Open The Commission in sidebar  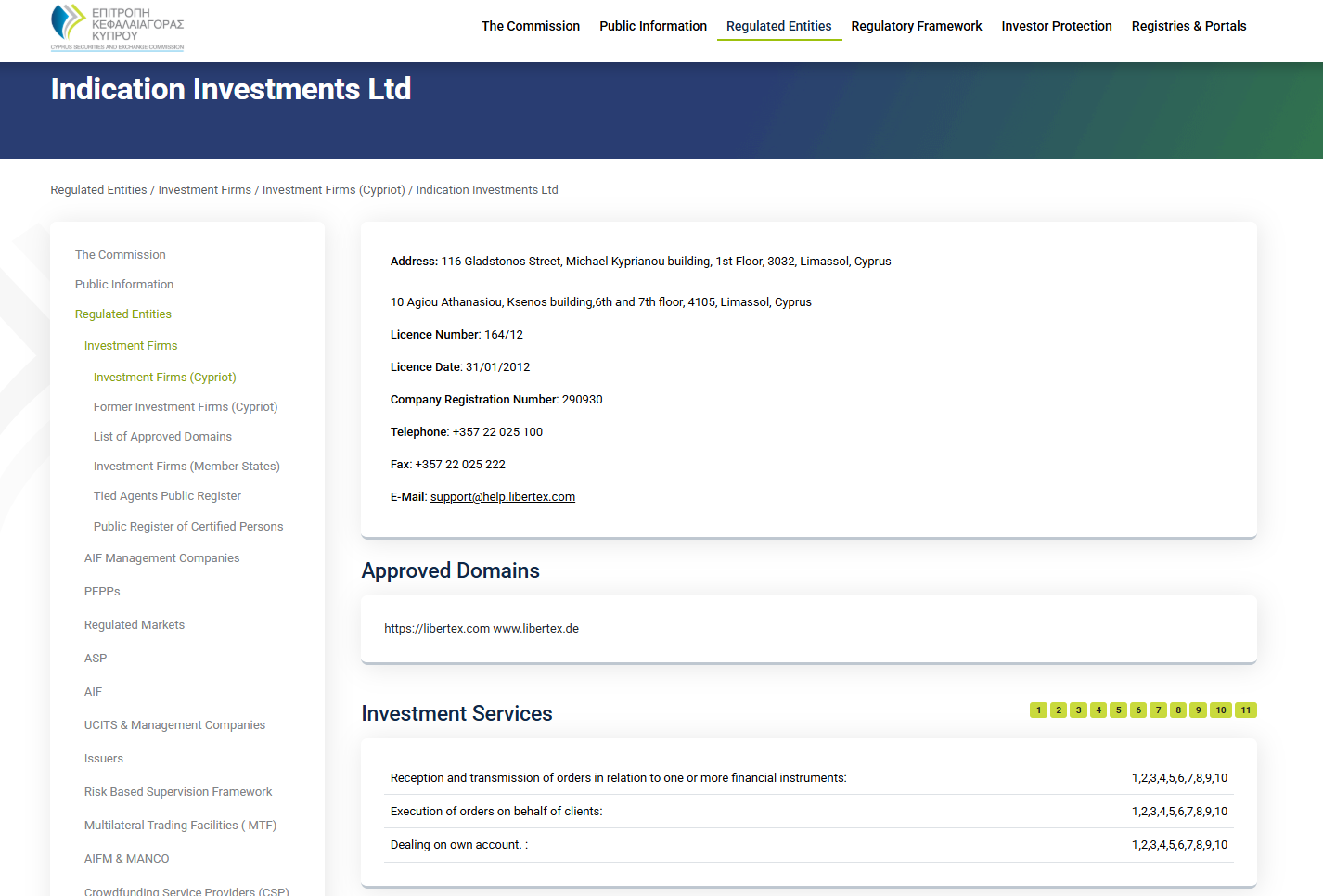point(121,255)
